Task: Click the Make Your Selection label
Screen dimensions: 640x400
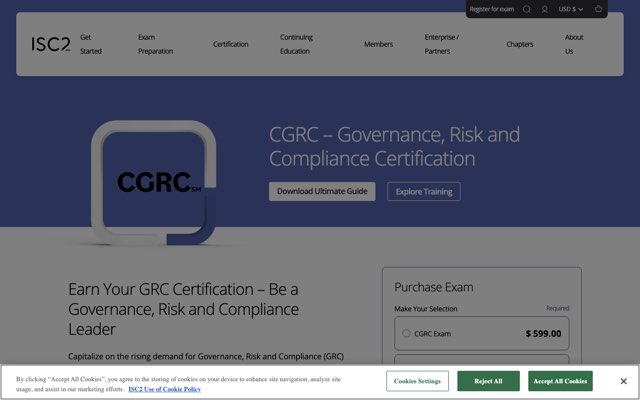Action: tap(426, 309)
